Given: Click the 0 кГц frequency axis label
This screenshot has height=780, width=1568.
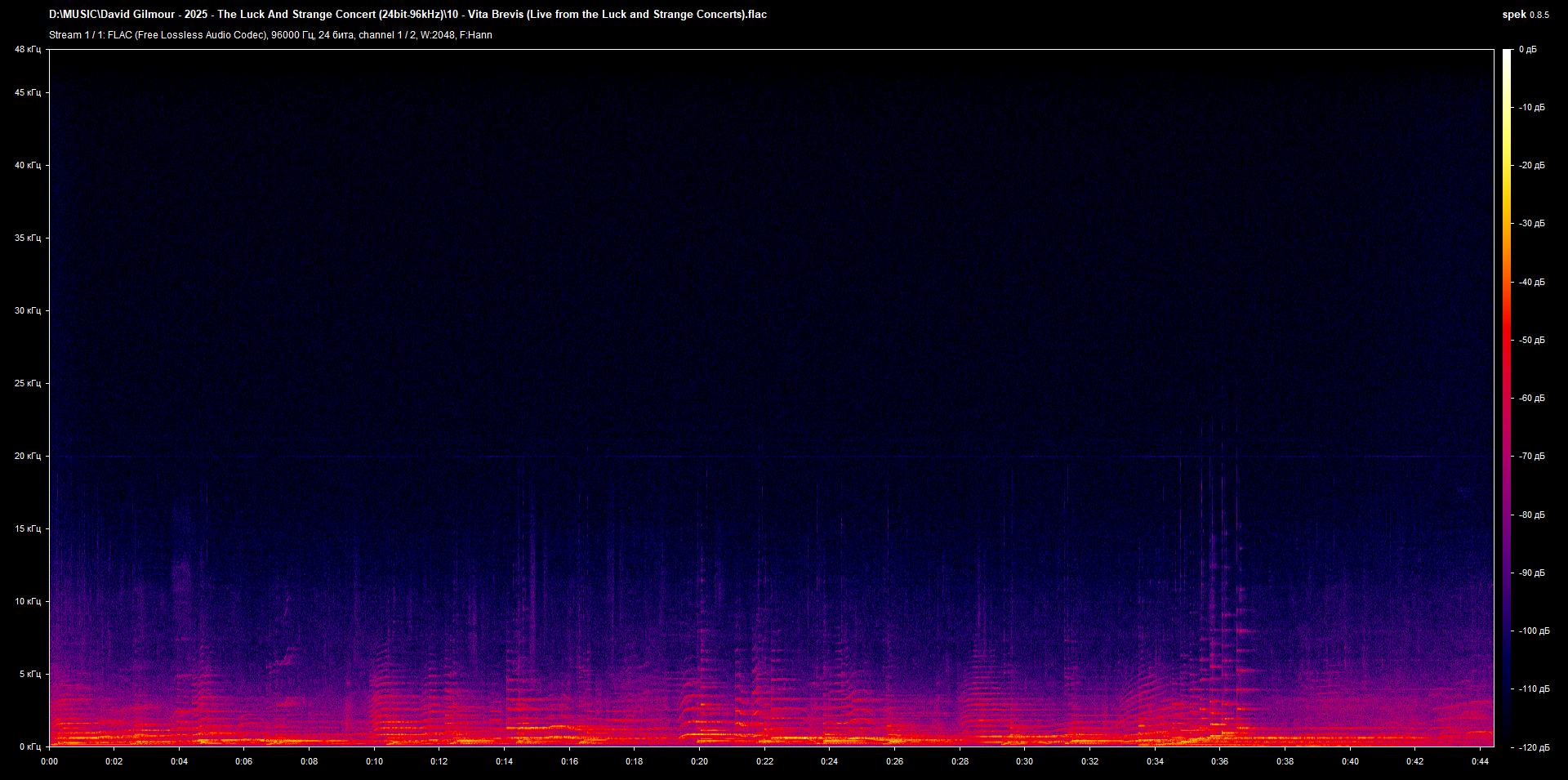Looking at the screenshot, I should [x=30, y=747].
